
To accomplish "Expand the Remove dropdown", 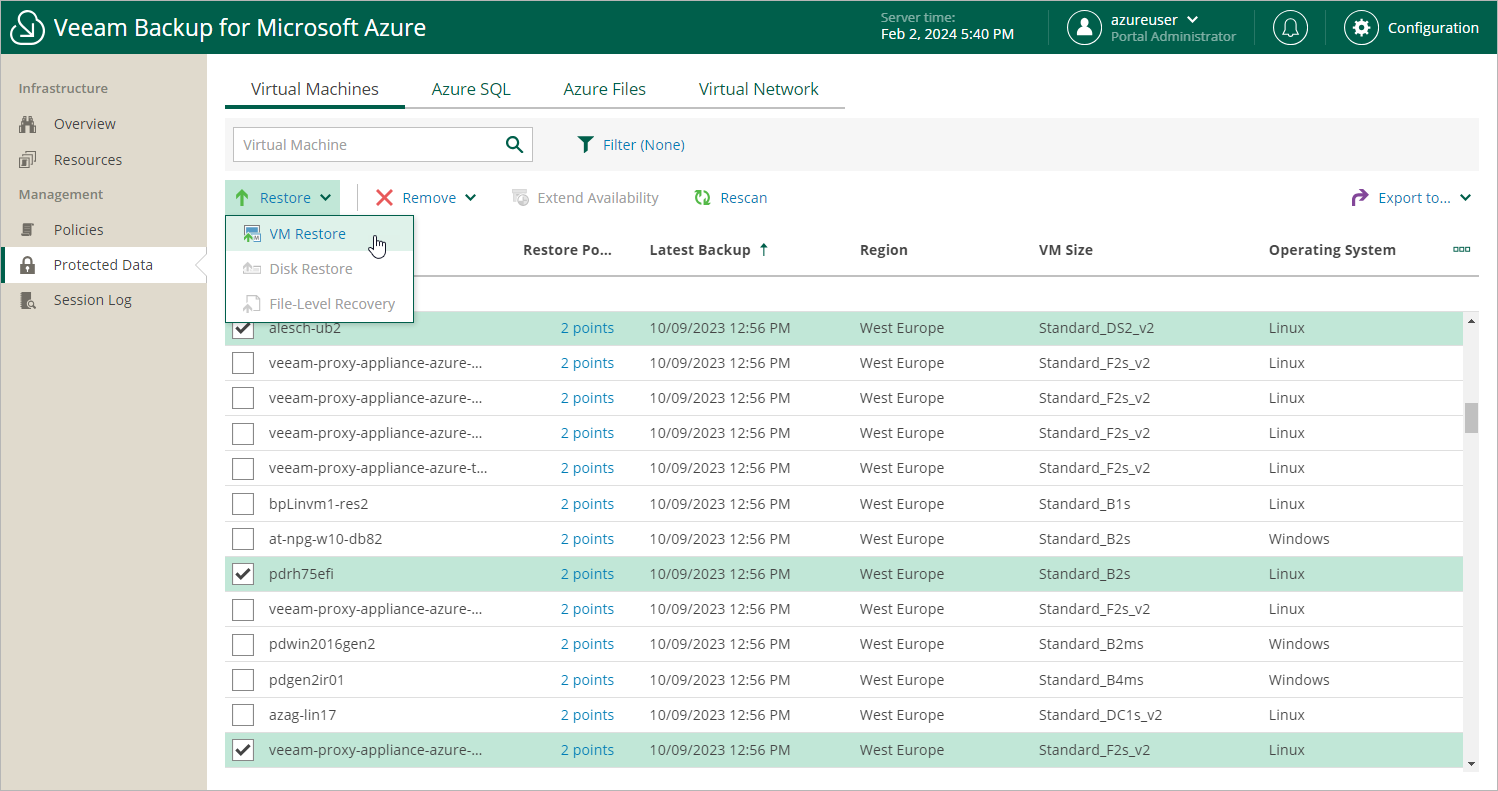I will pyautogui.click(x=471, y=198).
